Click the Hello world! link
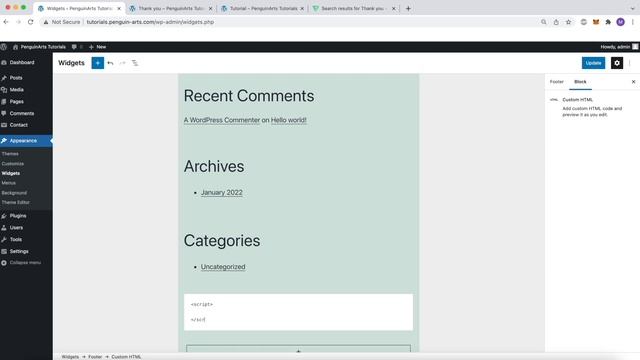 coord(289,120)
